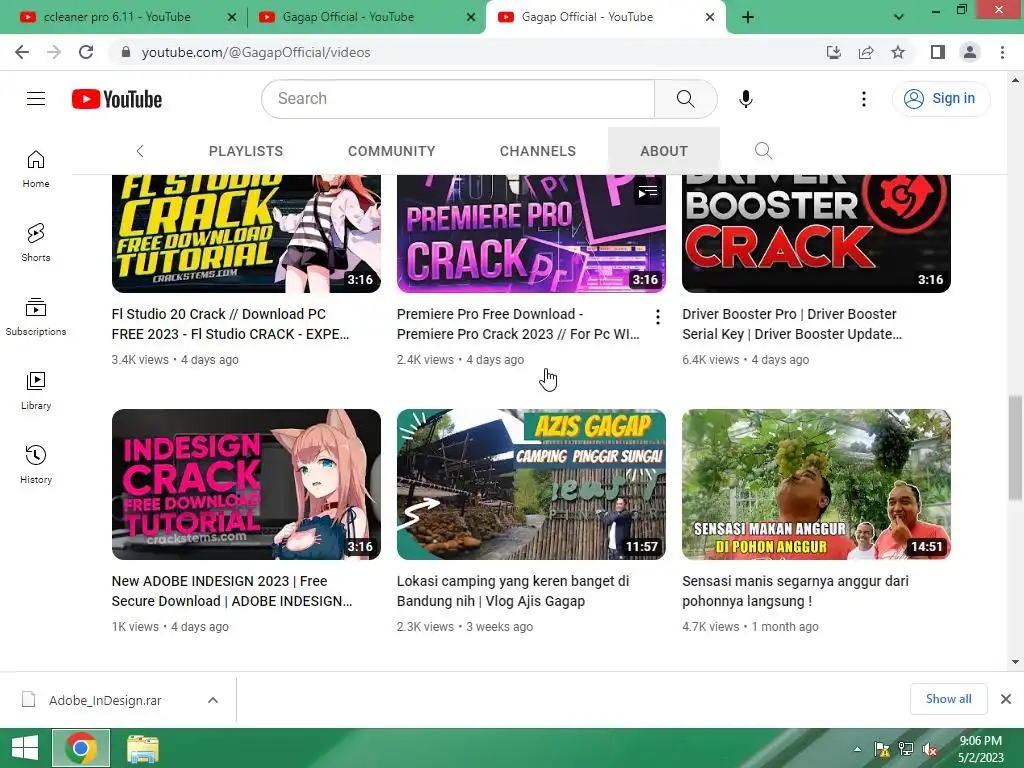Click the Sign in button
Screen dimensions: 1024x768
(x=940, y=99)
